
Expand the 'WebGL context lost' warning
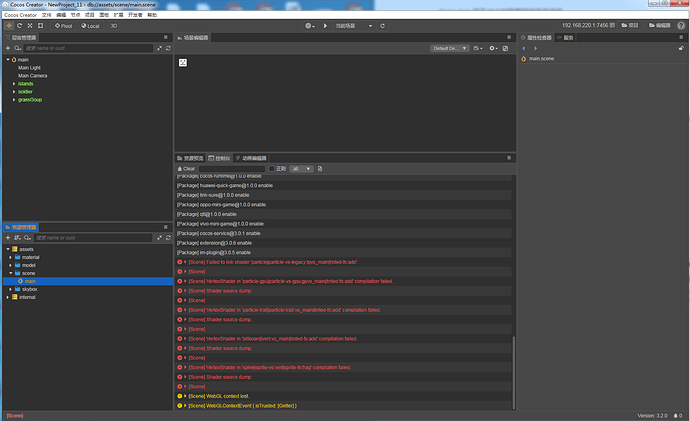click(x=185, y=396)
